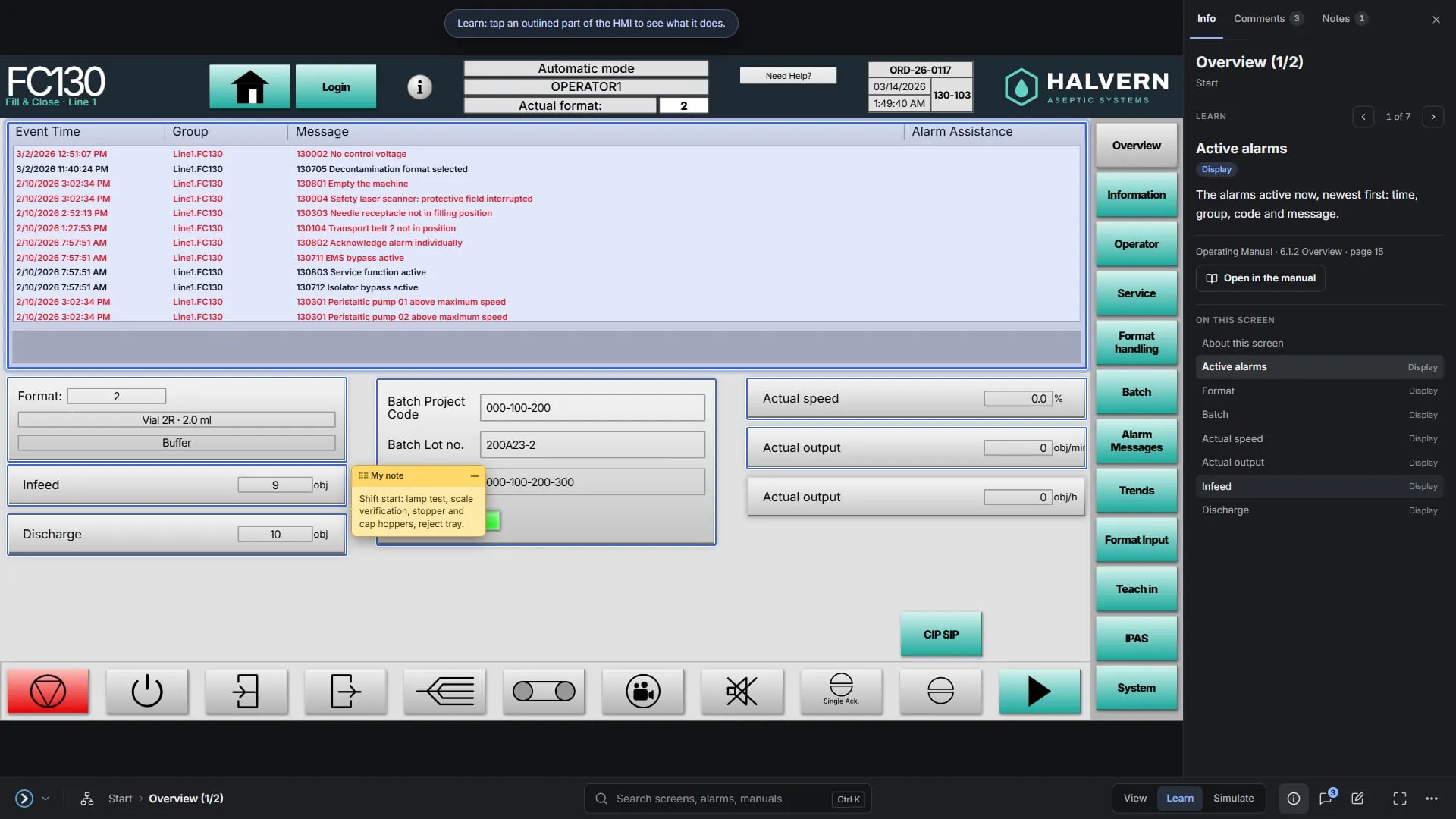Screen dimensions: 1456x819
Task: Click the camera circle icon button
Action: [643, 691]
